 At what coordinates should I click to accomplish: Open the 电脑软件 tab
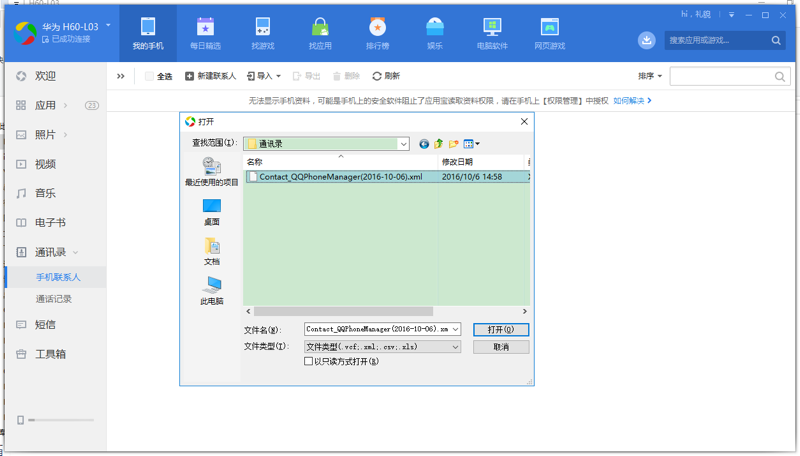coord(492,34)
